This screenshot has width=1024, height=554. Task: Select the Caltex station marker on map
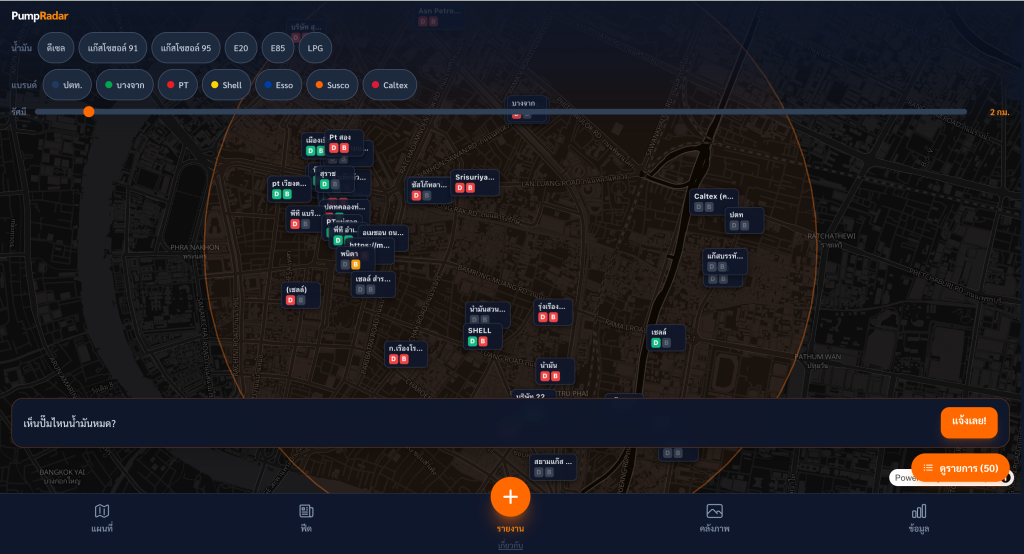pyautogui.click(x=715, y=201)
